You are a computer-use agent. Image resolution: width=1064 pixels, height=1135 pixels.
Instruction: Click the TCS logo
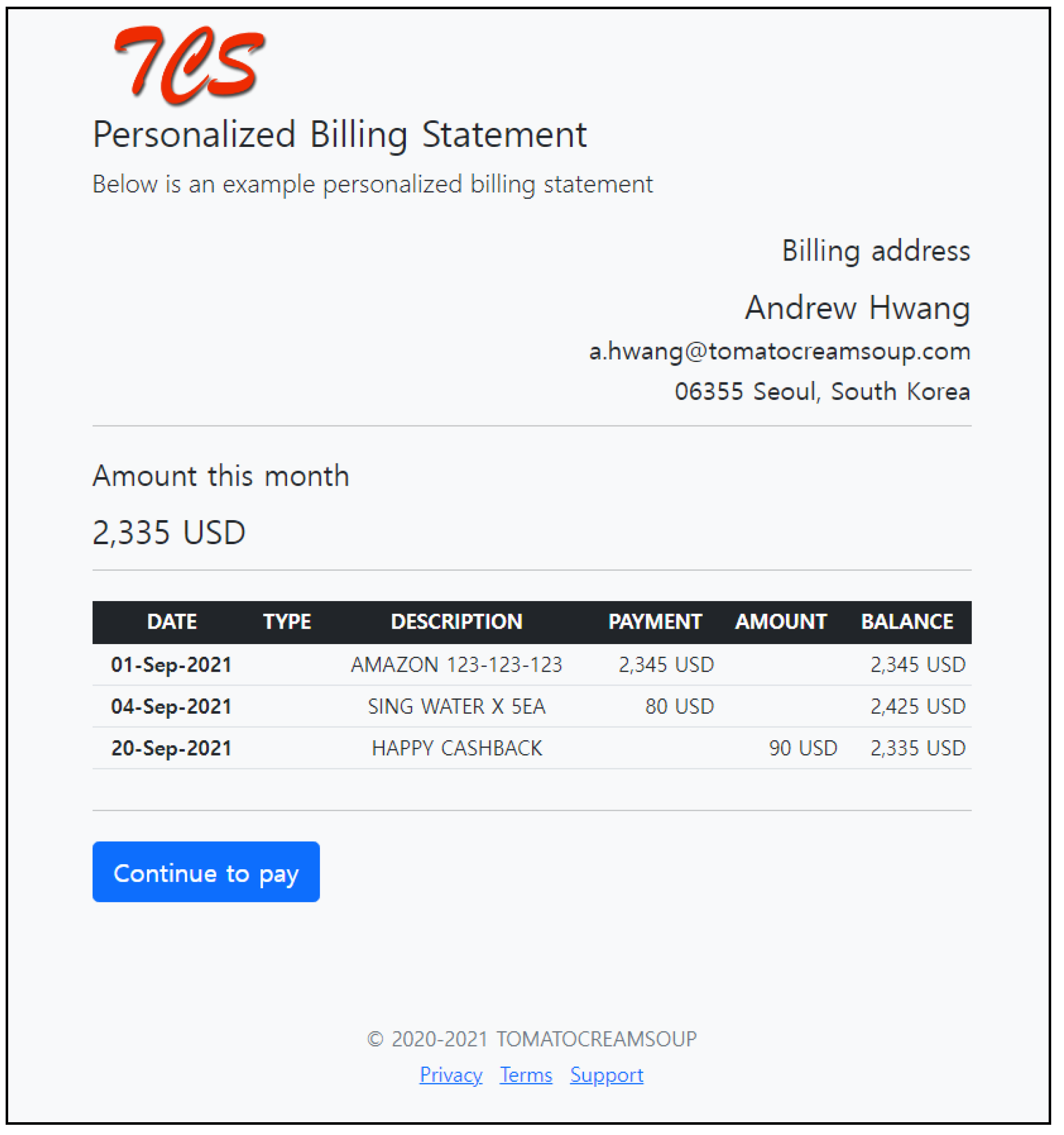[x=189, y=65]
